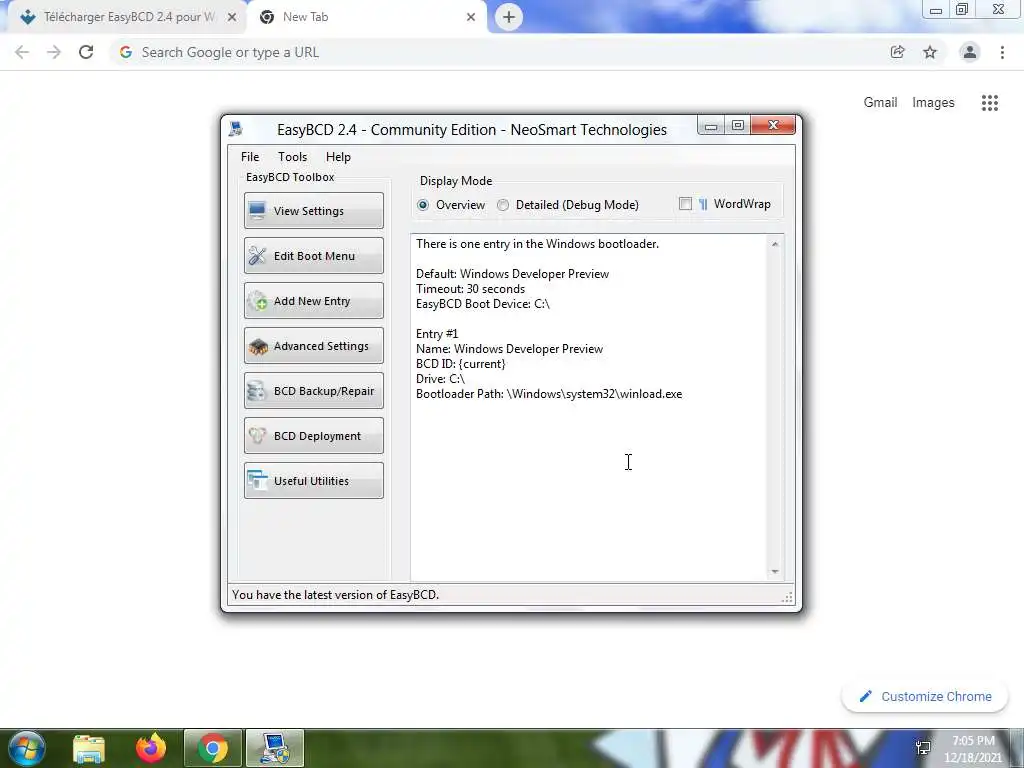
Task: Click the EasyBCD window resize grip
Action: (788, 597)
